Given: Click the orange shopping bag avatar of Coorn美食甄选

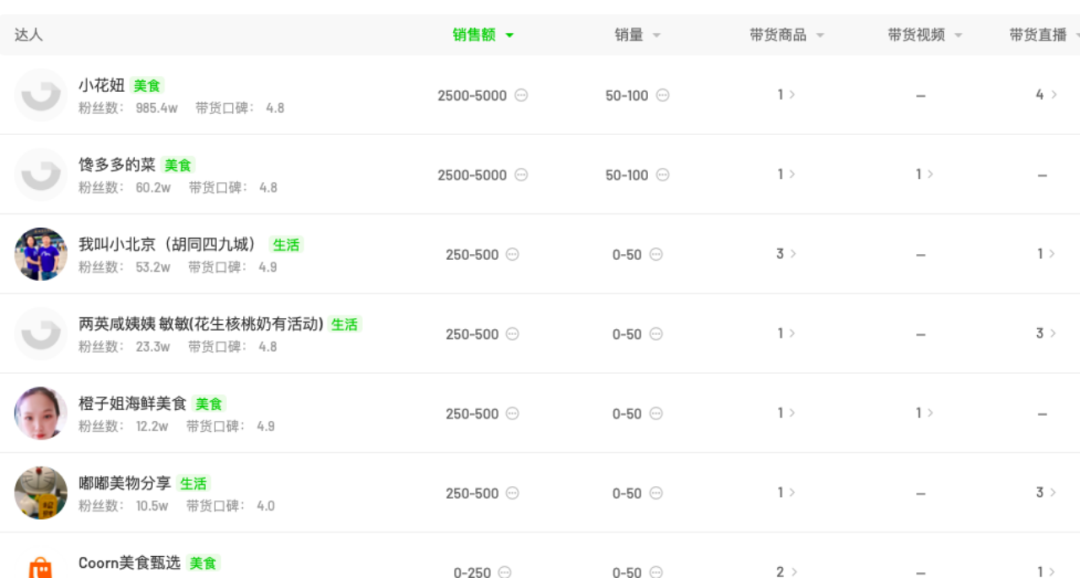Looking at the screenshot, I should click(40, 566).
